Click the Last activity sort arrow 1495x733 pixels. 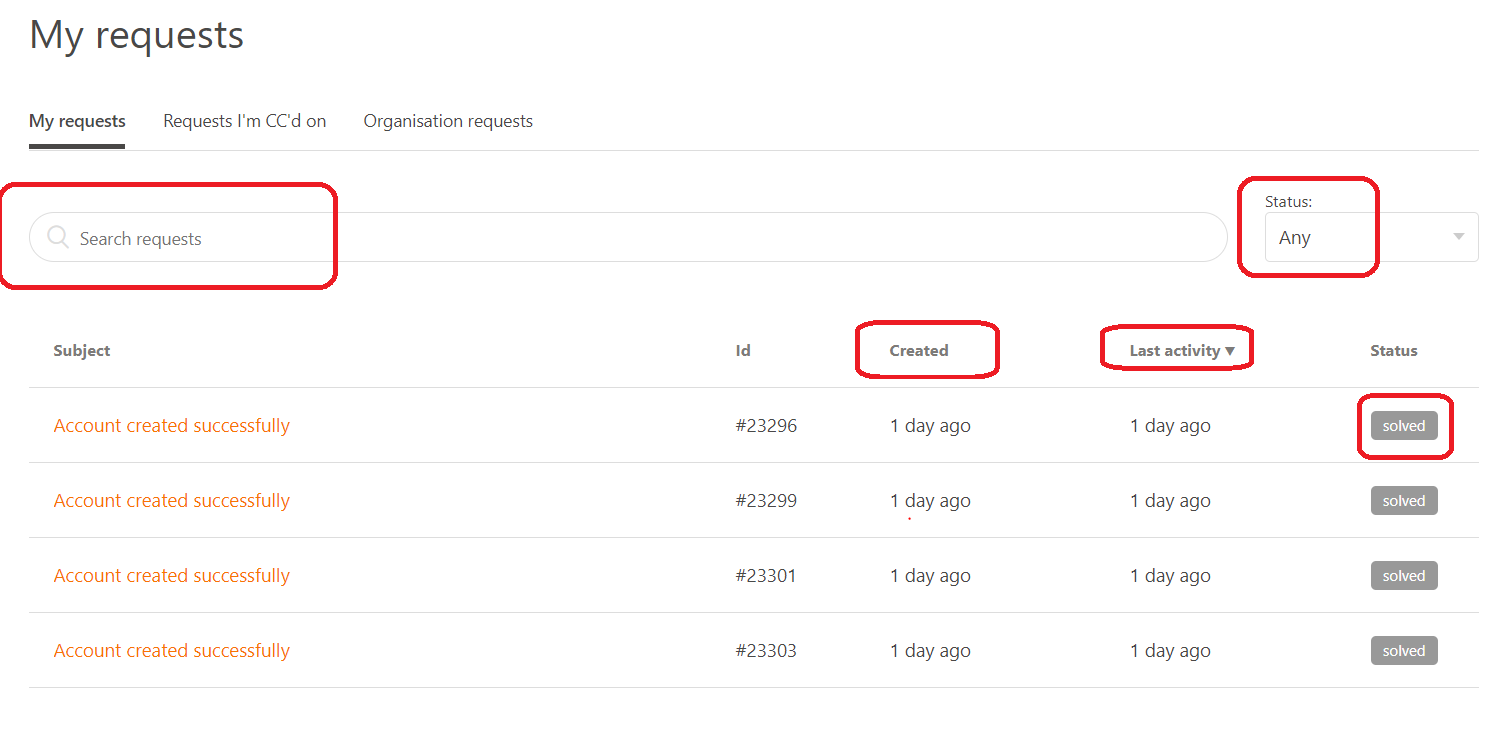point(1230,351)
